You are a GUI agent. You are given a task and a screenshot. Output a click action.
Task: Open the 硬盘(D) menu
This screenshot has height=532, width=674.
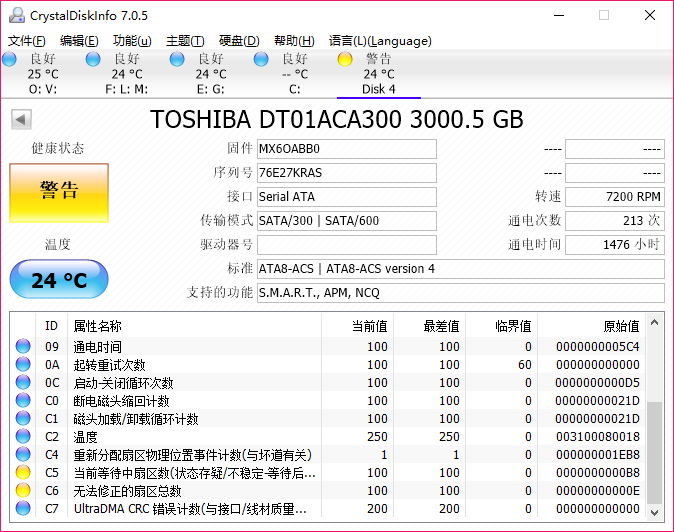click(239, 41)
